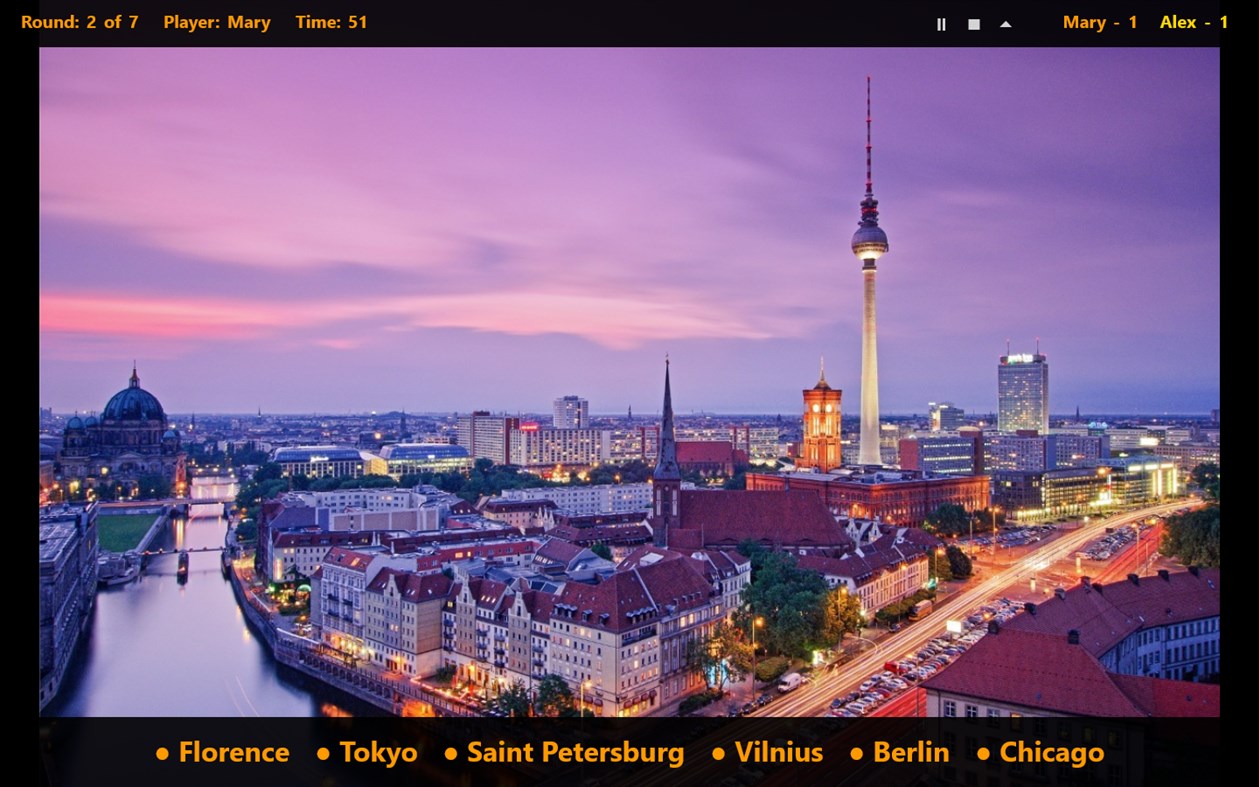Answer with Saint Petersburg
The width and height of the screenshot is (1259, 787).
coord(575,753)
